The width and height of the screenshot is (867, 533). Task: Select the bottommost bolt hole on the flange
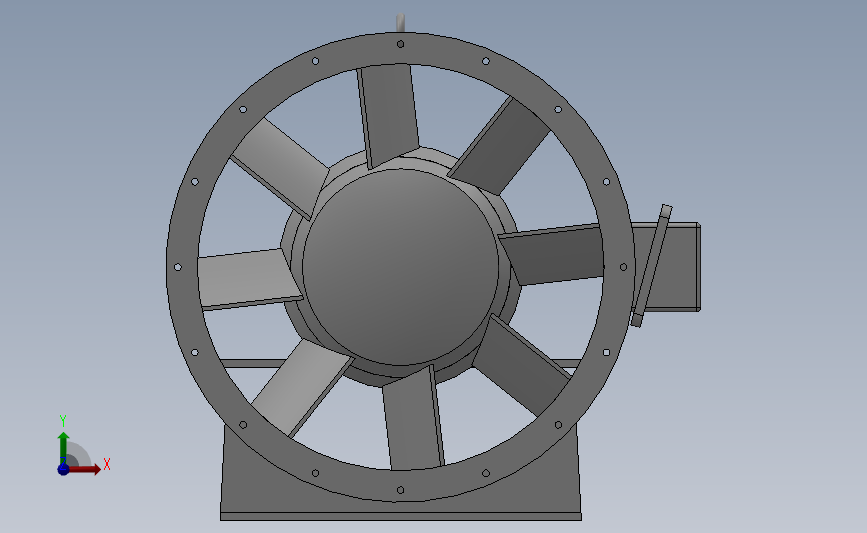click(400, 490)
